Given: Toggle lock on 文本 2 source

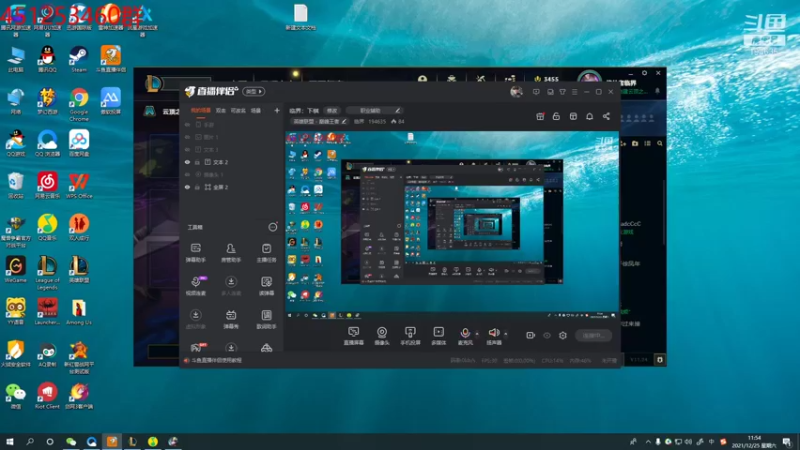Looking at the screenshot, I should (197, 162).
